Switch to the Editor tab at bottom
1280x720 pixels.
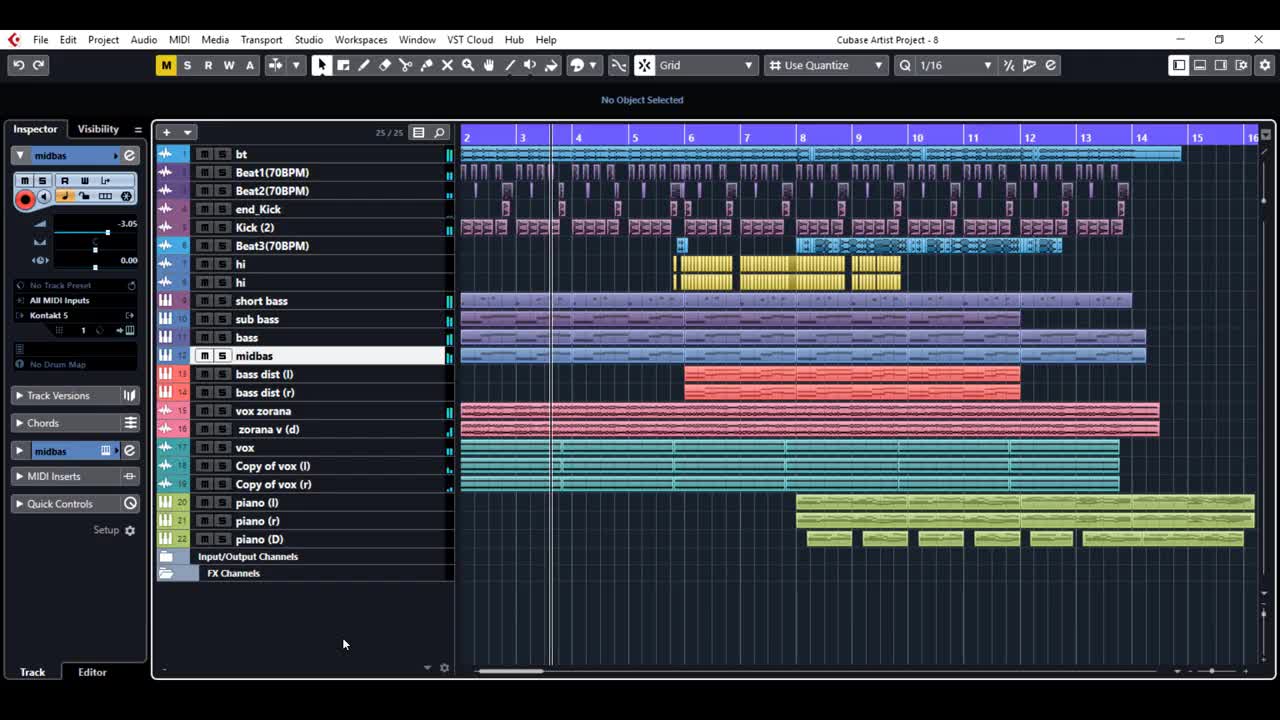[x=92, y=672]
